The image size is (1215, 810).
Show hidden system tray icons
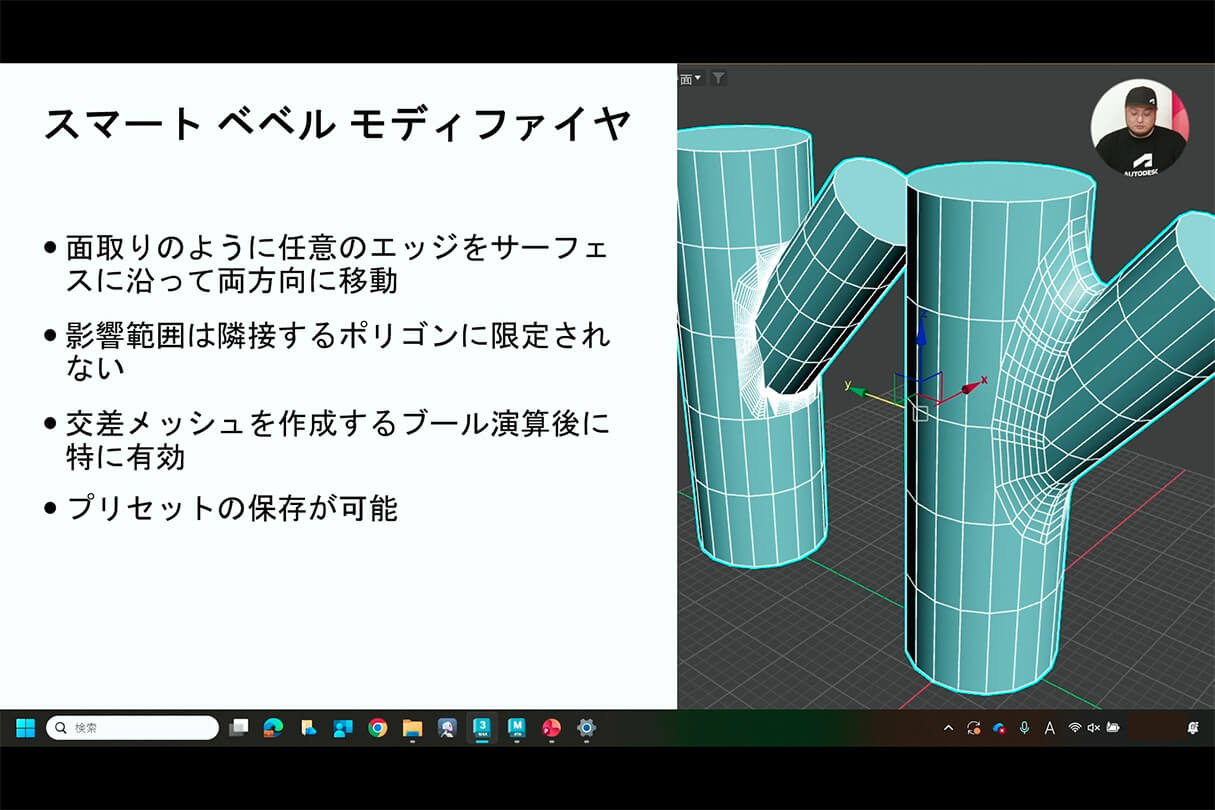click(948, 728)
